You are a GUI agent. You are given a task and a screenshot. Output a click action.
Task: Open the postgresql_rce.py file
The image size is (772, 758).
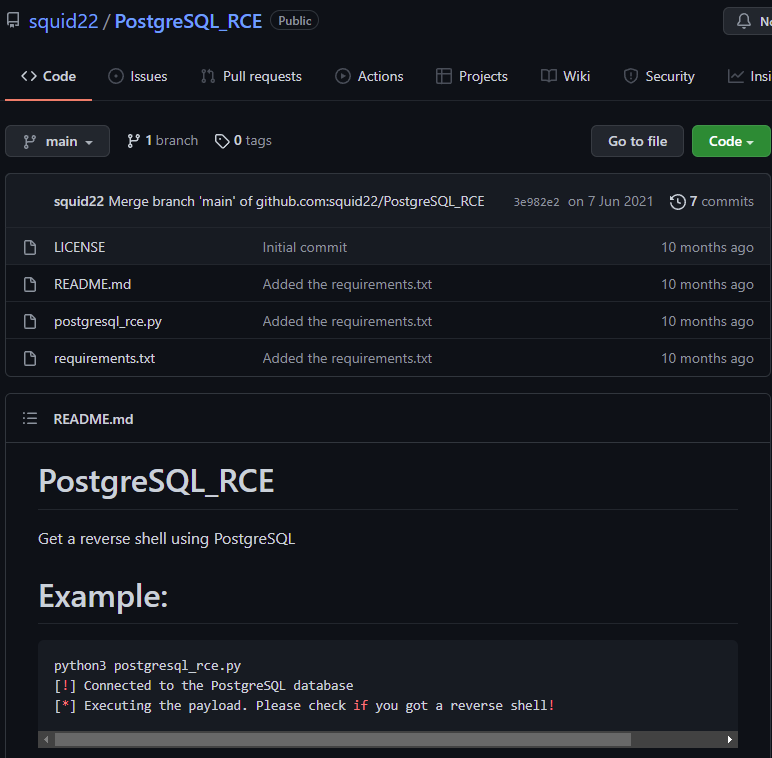click(108, 321)
